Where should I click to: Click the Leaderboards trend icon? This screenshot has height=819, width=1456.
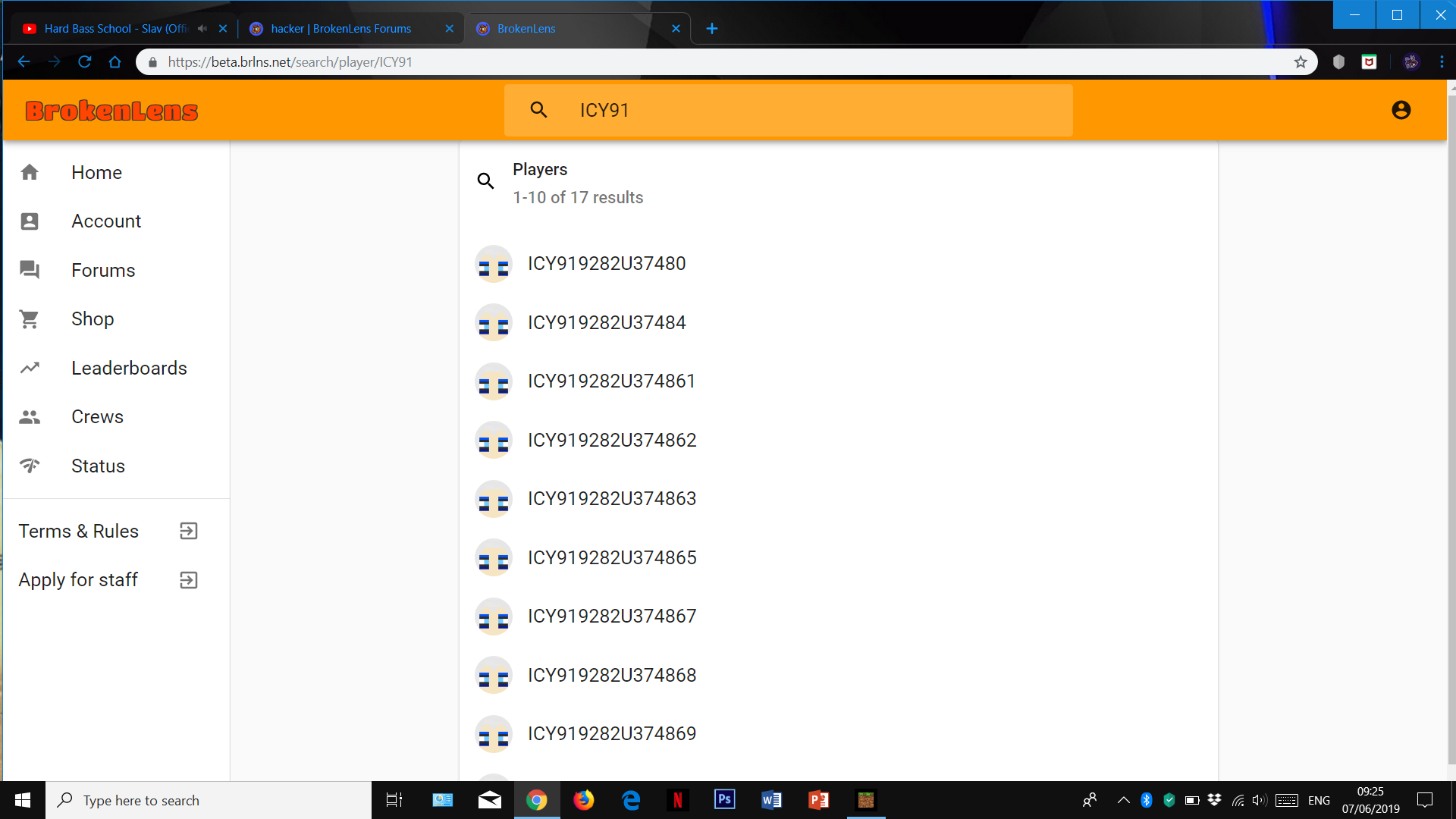[30, 368]
